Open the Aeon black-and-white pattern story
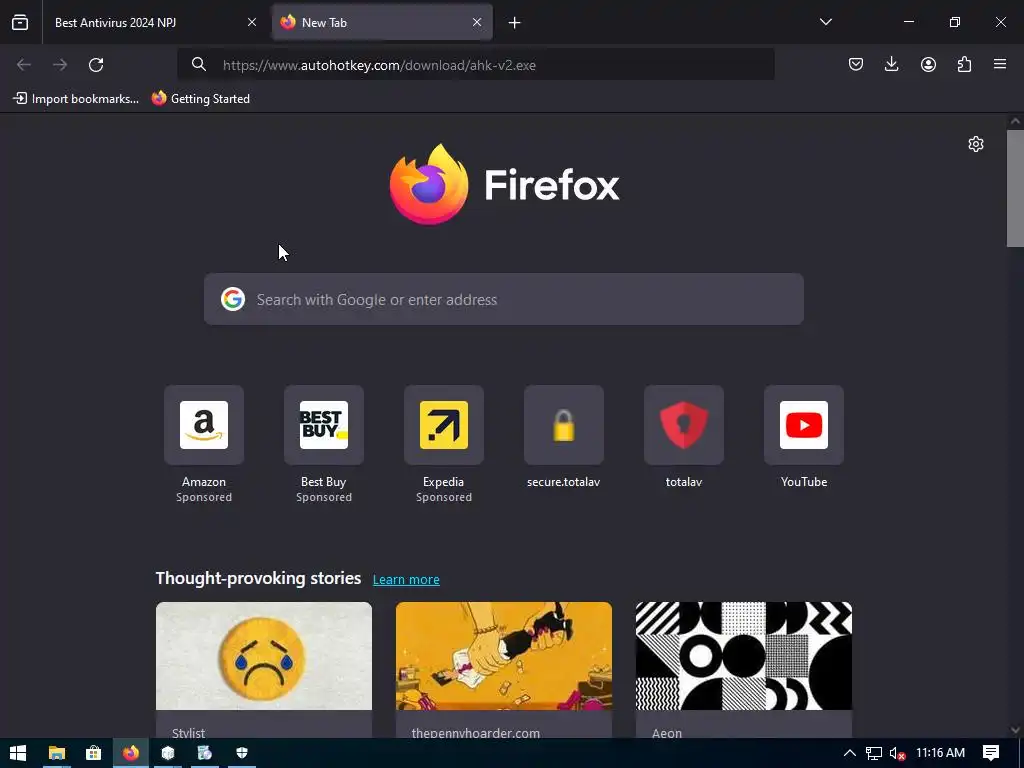 click(744, 669)
